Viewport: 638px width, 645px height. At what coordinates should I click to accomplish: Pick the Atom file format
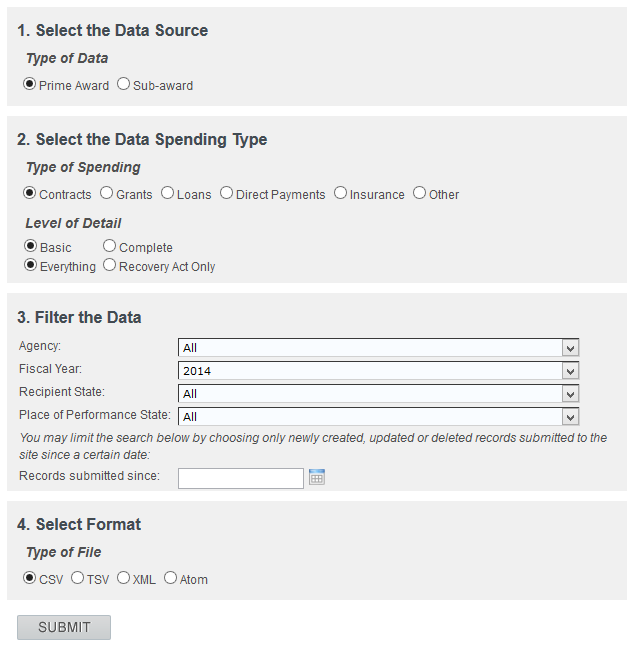pos(170,578)
